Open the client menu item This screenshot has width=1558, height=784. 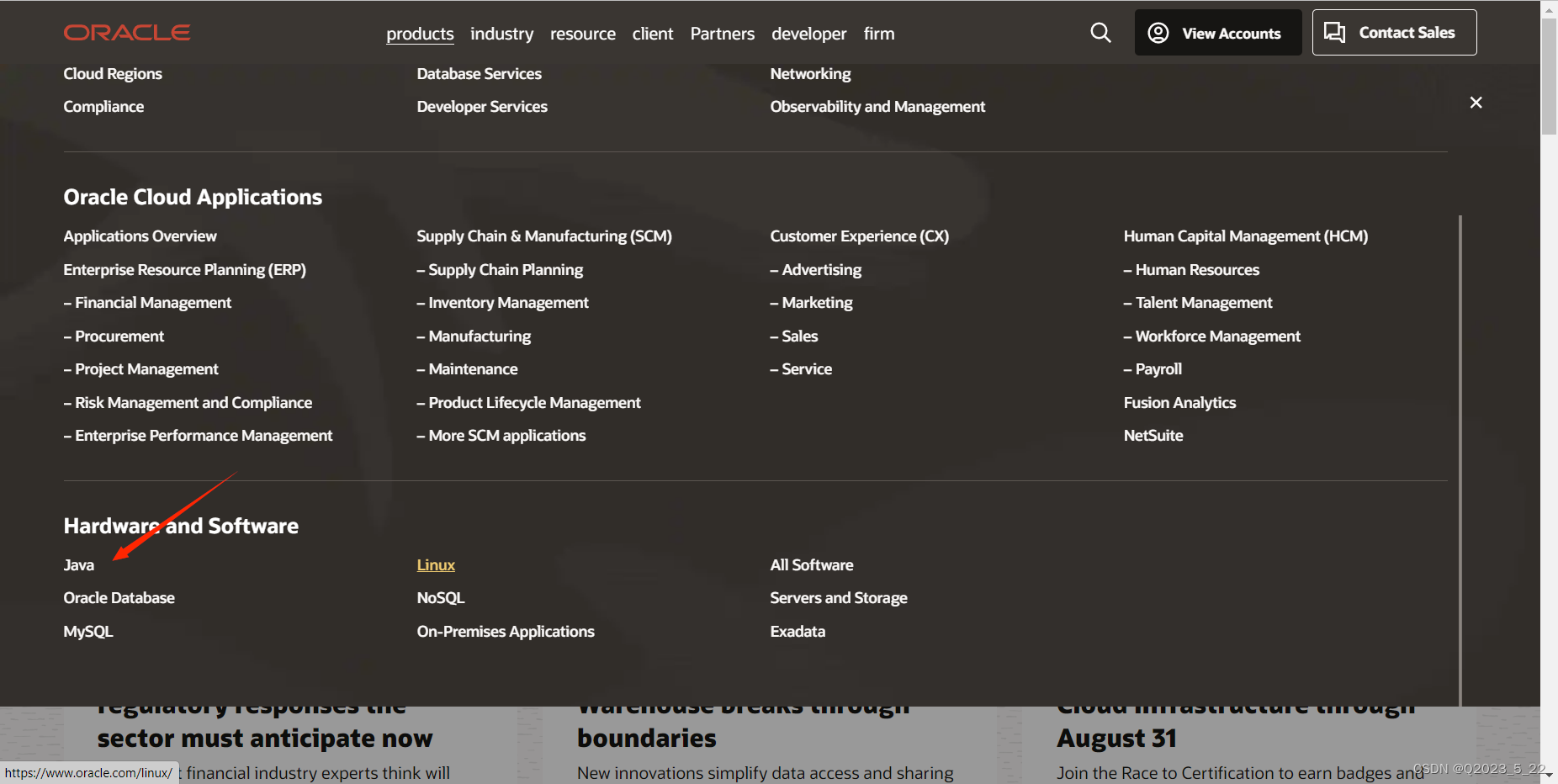point(653,34)
